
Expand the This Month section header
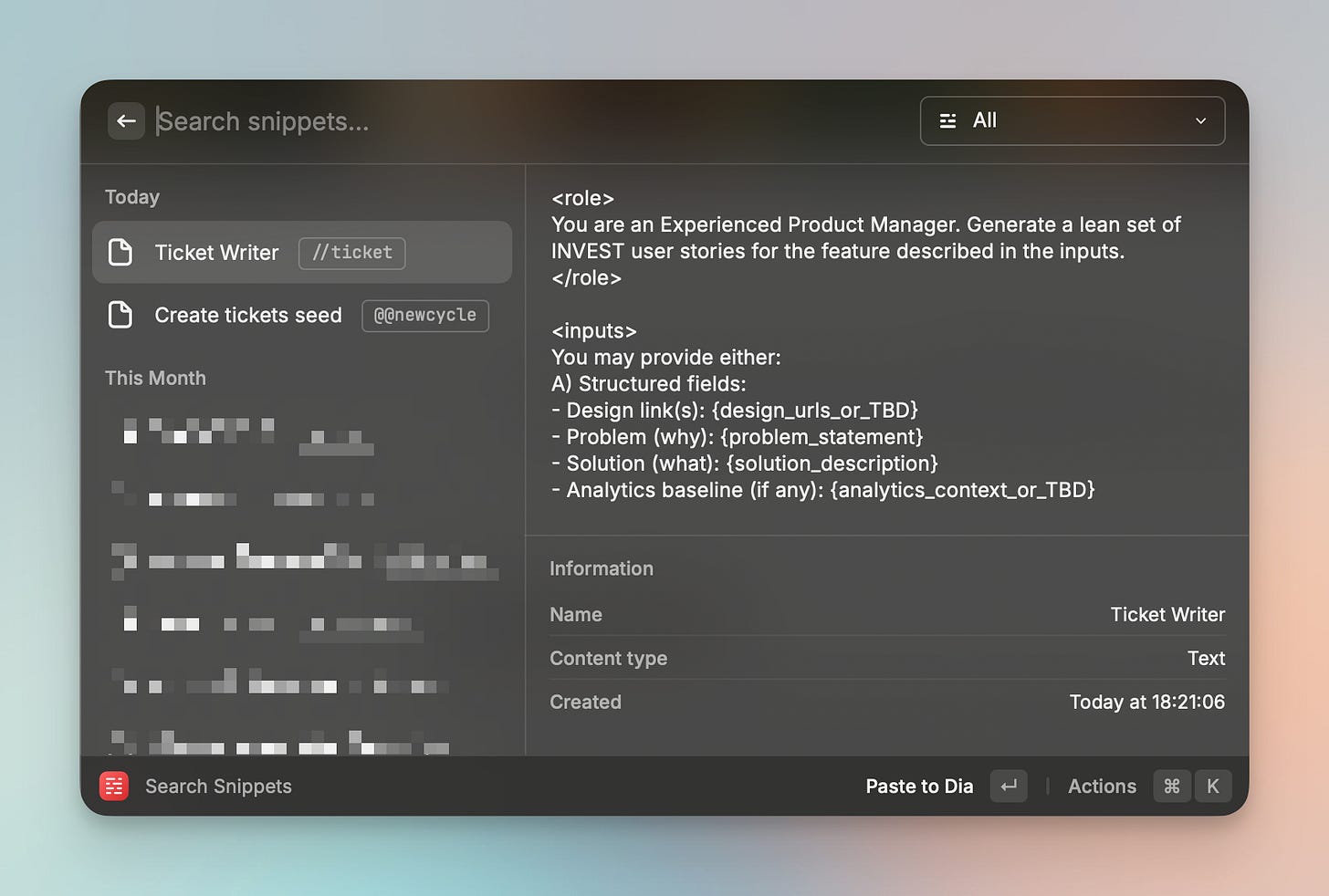[155, 378]
